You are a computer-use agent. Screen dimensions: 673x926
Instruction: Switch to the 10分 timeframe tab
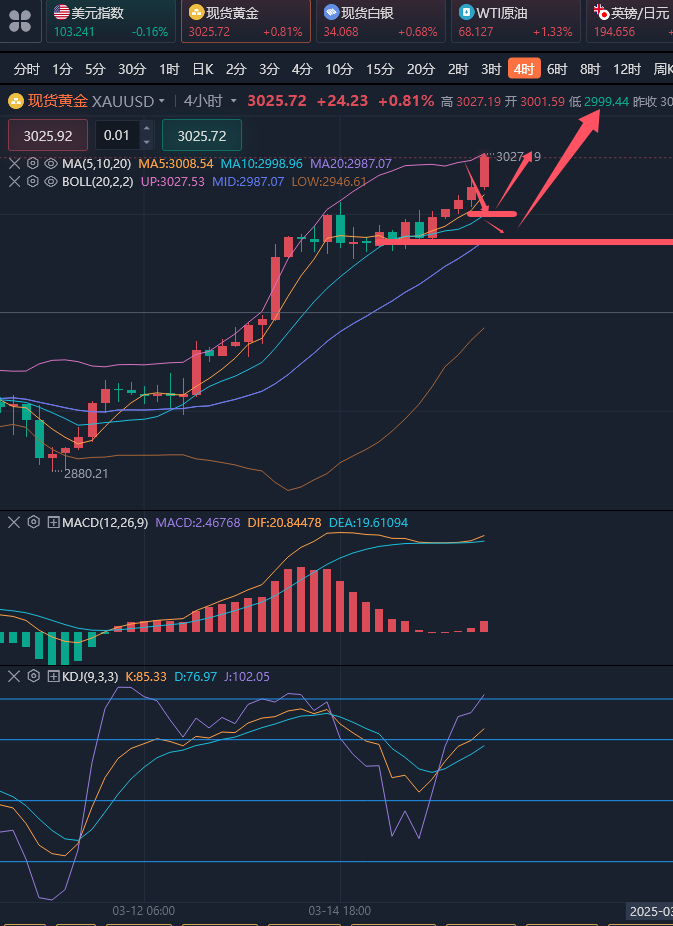coord(339,70)
